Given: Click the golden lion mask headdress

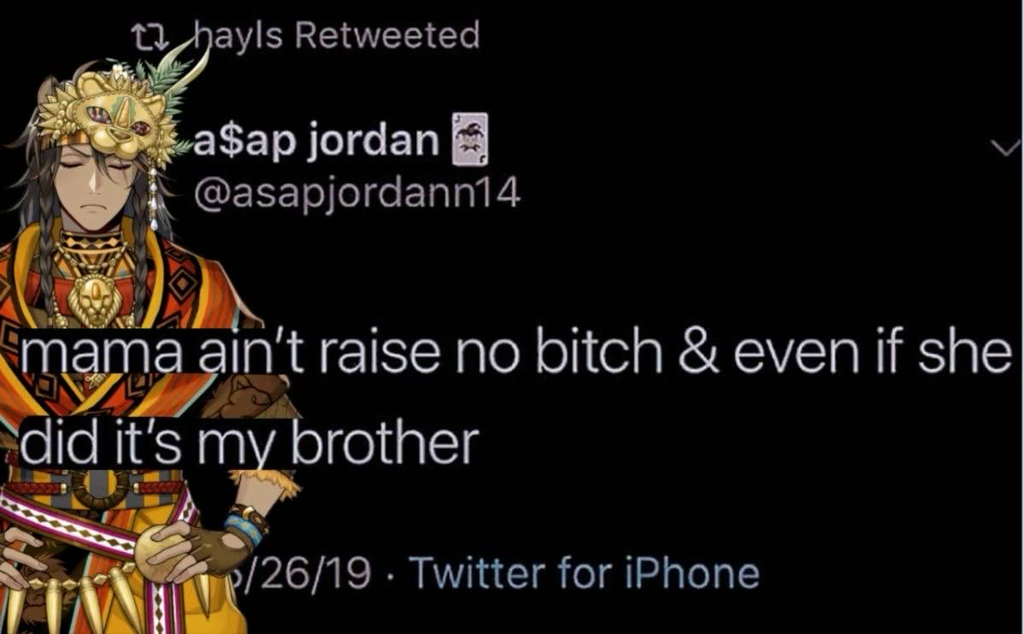Looking at the screenshot, I should coord(106,112).
